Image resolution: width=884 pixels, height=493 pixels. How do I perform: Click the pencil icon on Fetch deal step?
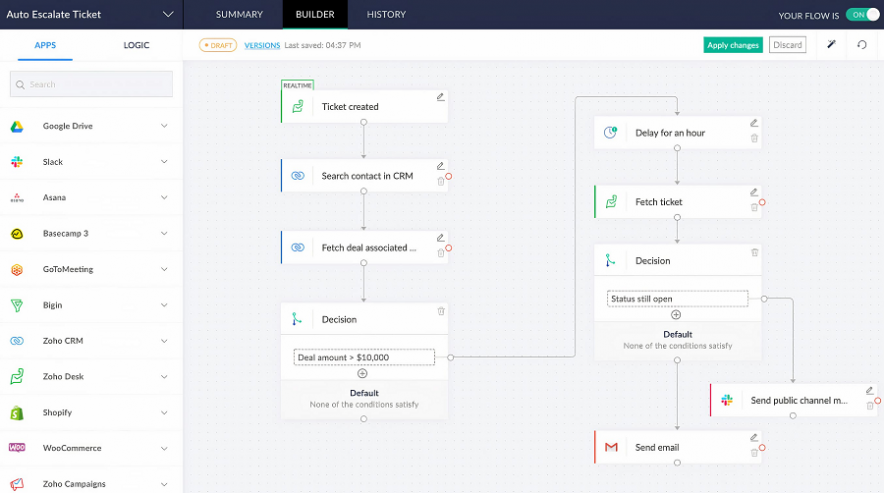point(441,238)
